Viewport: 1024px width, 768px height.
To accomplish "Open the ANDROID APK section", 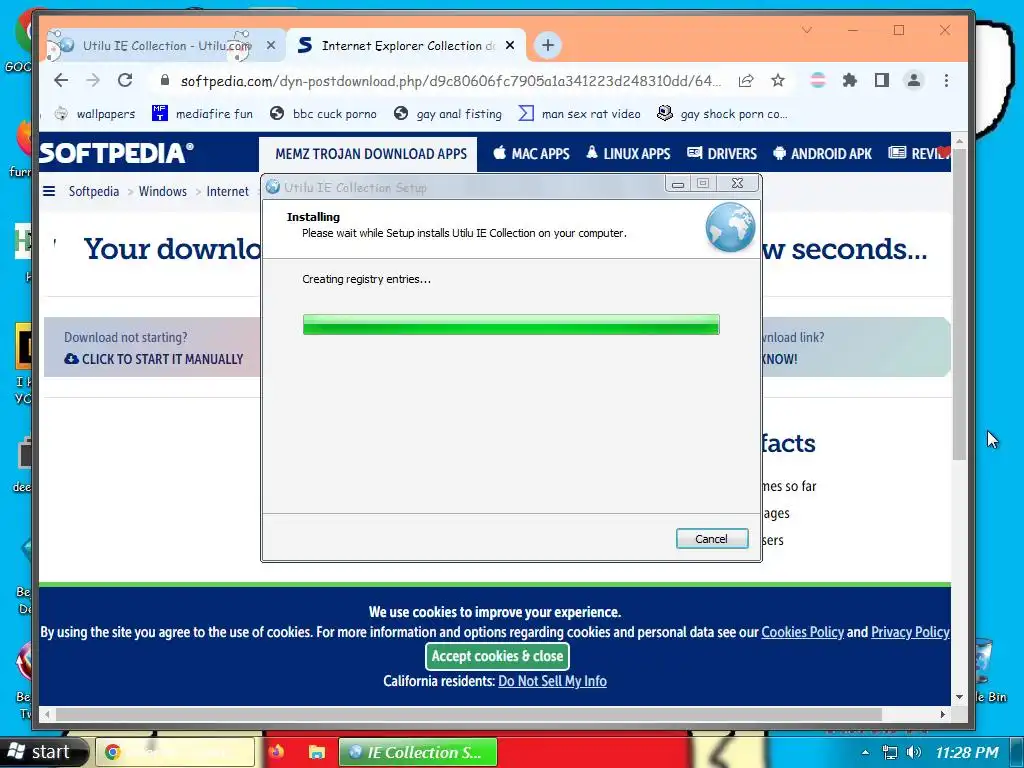I will (x=822, y=154).
